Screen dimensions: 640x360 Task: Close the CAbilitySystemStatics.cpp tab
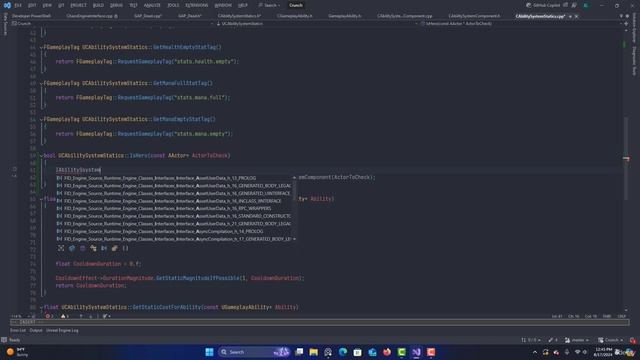point(576,16)
